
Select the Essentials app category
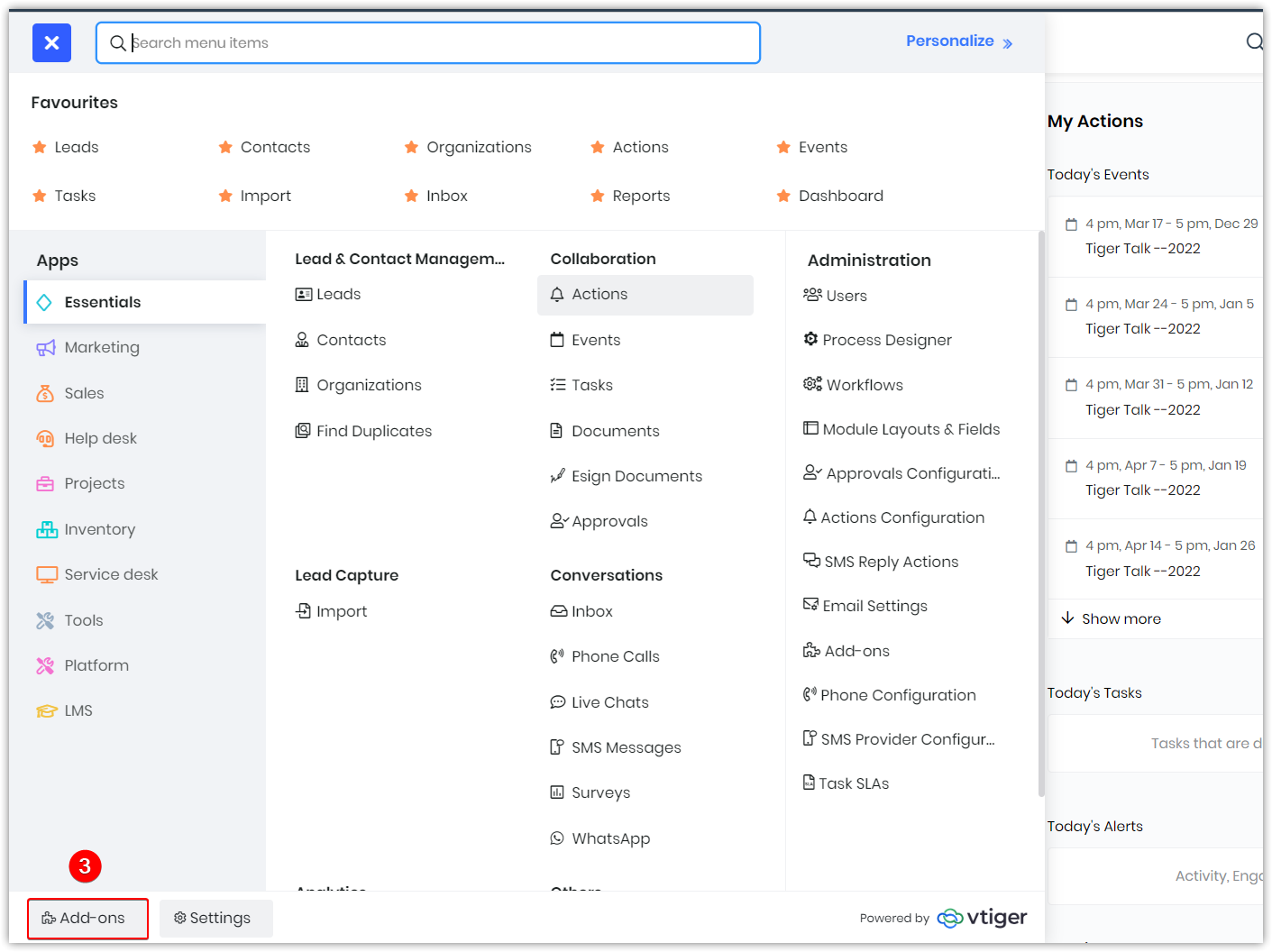pyautogui.click(x=145, y=302)
